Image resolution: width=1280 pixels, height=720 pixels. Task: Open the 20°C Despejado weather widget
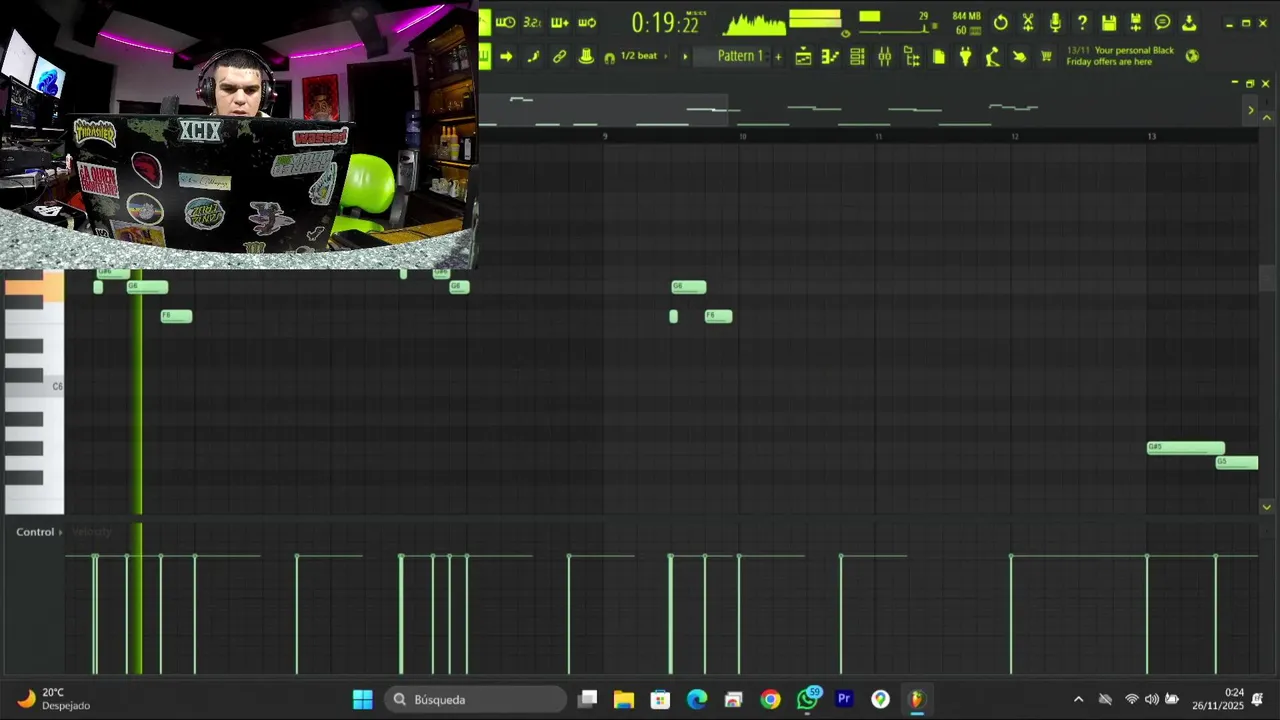point(55,699)
